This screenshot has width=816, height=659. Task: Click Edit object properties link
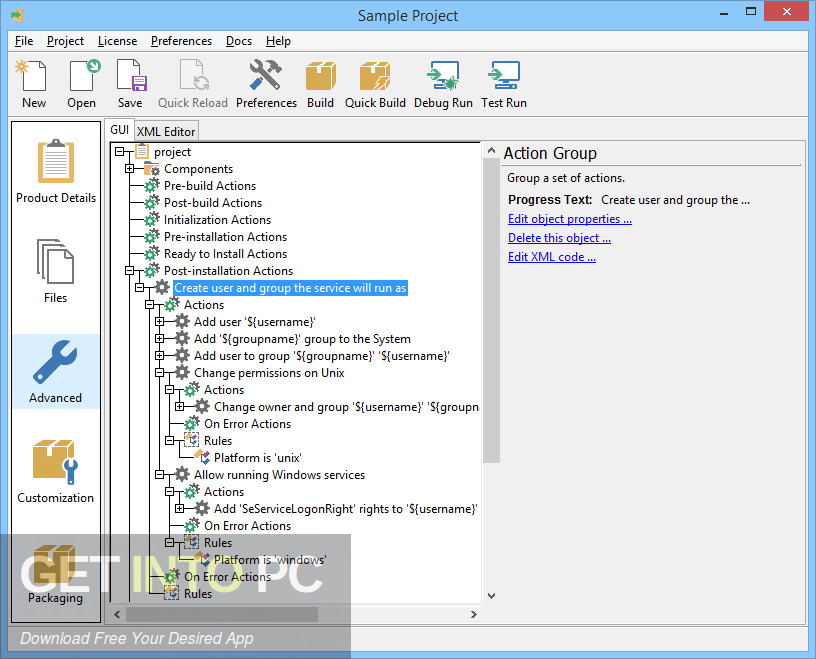point(570,219)
